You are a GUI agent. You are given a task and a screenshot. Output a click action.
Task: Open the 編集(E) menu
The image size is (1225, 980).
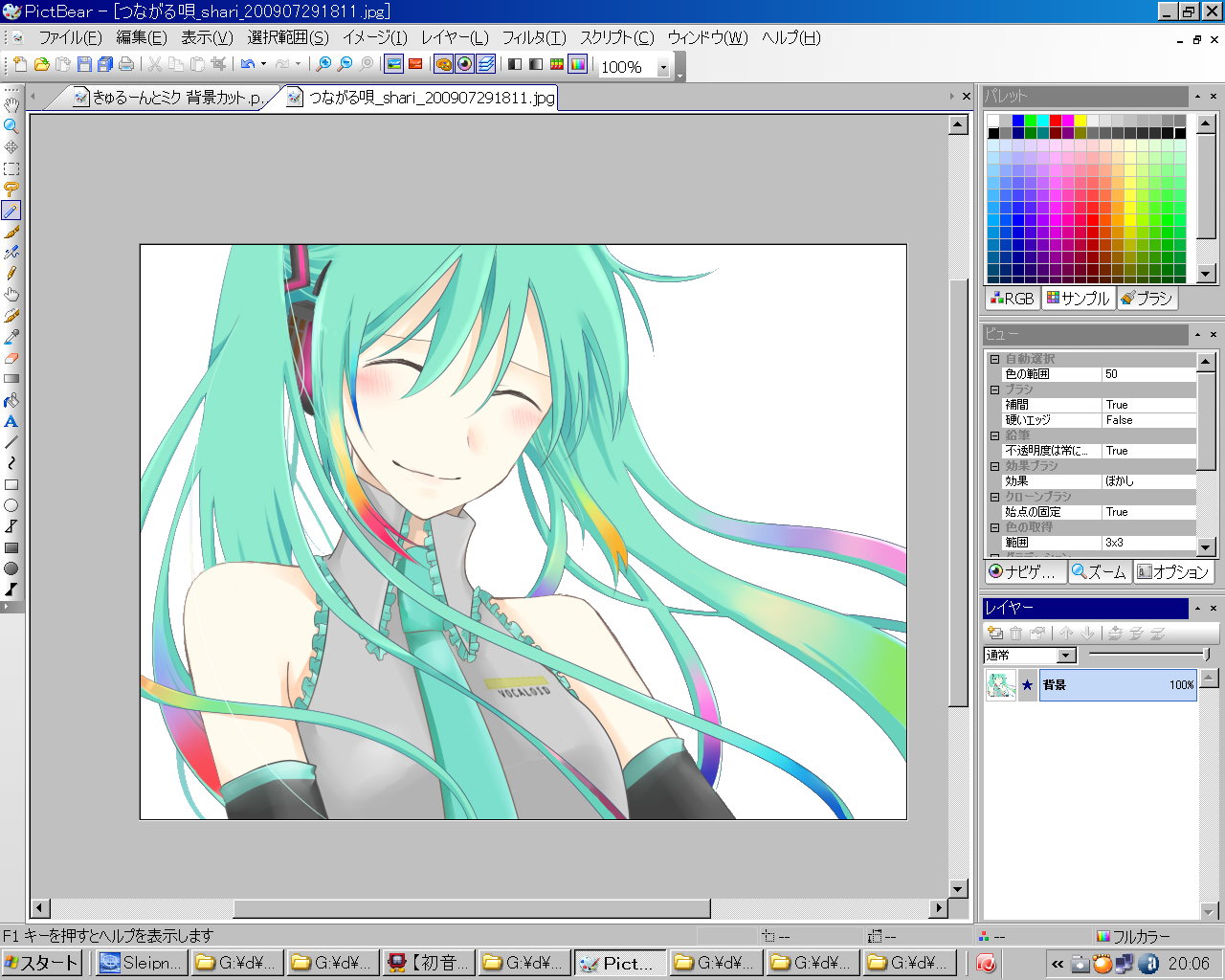tap(142, 37)
